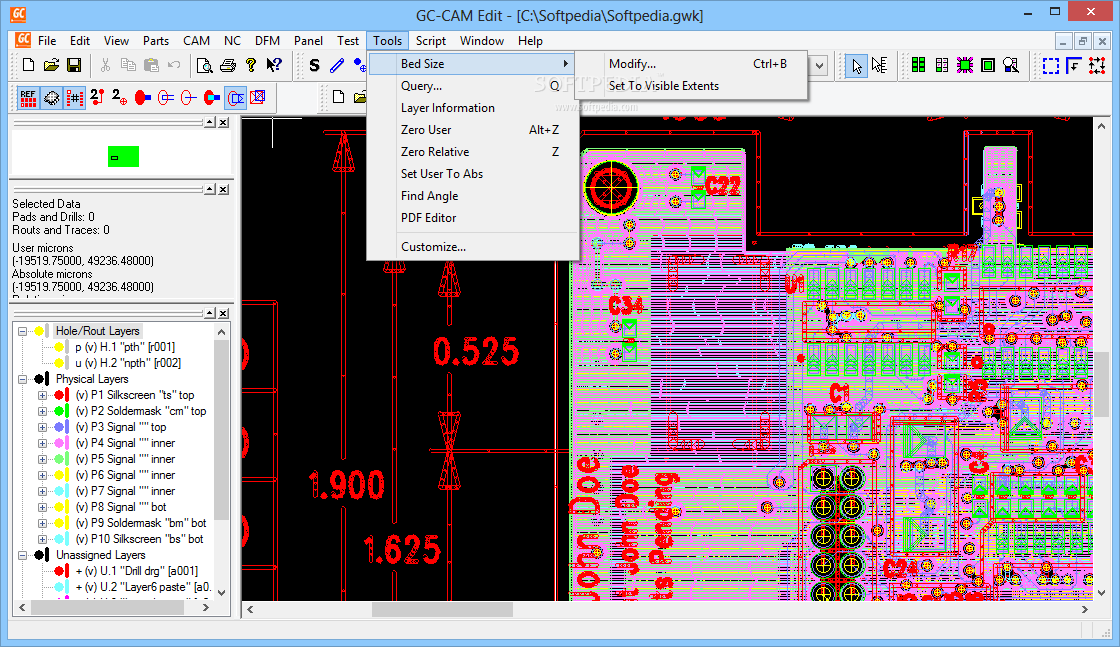This screenshot has height=647, width=1120.
Task: Toggle the highlighted red oval blue box icon
Action: tap(235, 97)
